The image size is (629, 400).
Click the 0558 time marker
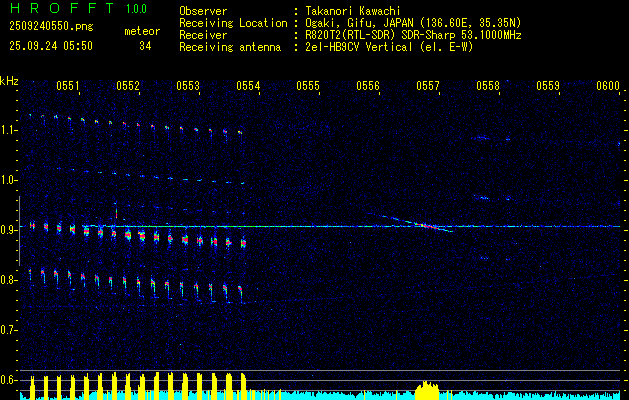488,86
